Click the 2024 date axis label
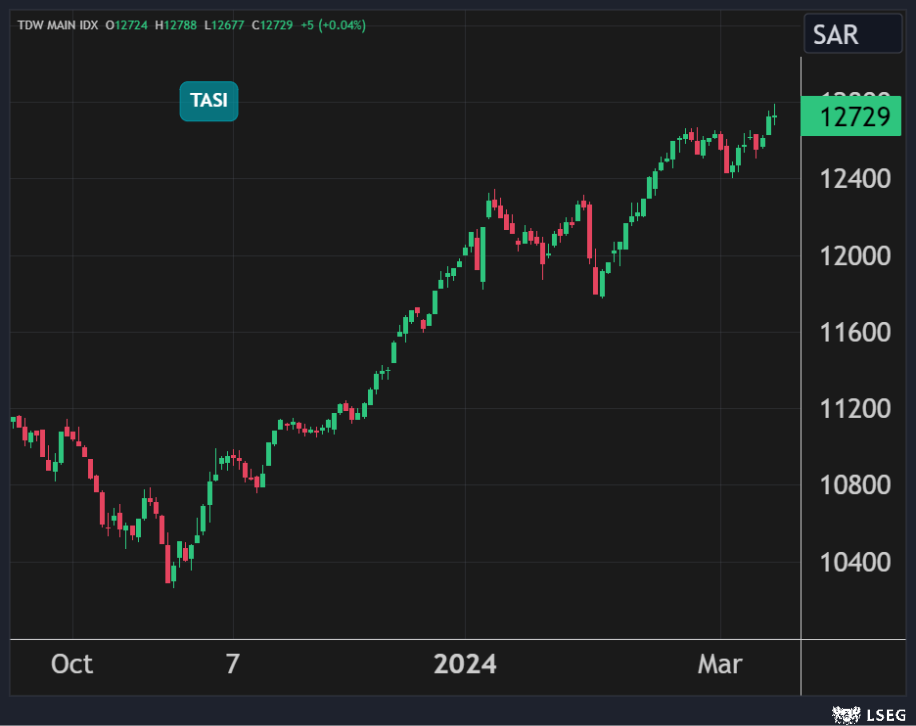This screenshot has height=726, width=916. 465,664
